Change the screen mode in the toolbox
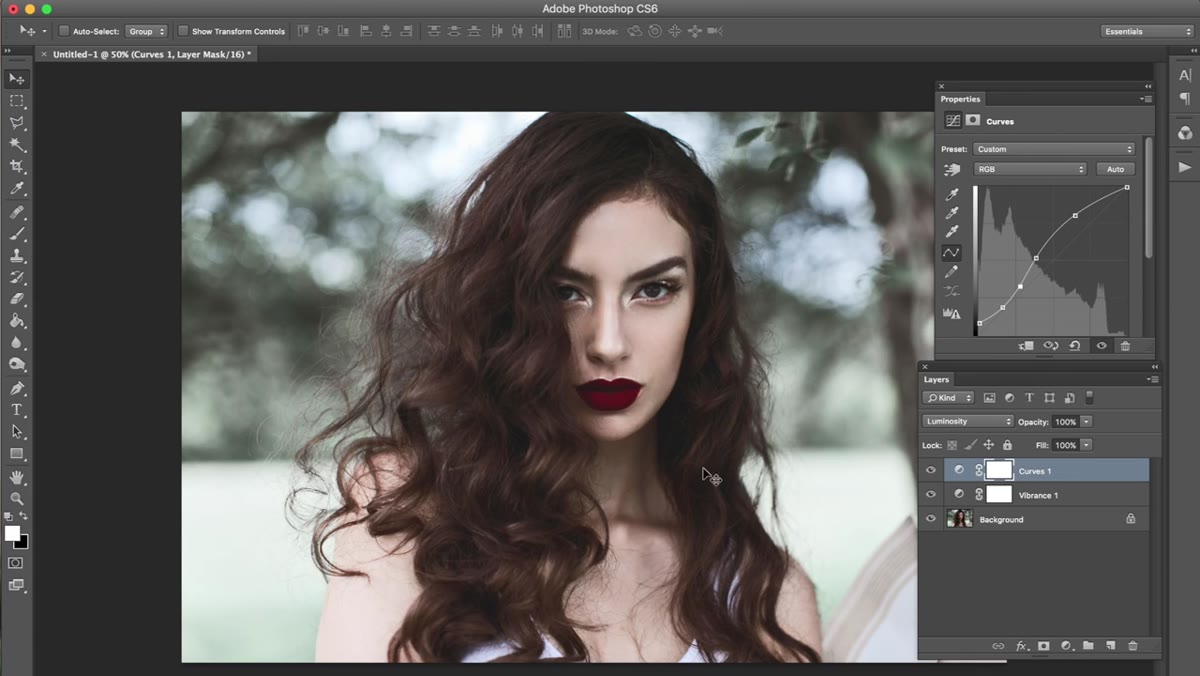 pos(16,585)
